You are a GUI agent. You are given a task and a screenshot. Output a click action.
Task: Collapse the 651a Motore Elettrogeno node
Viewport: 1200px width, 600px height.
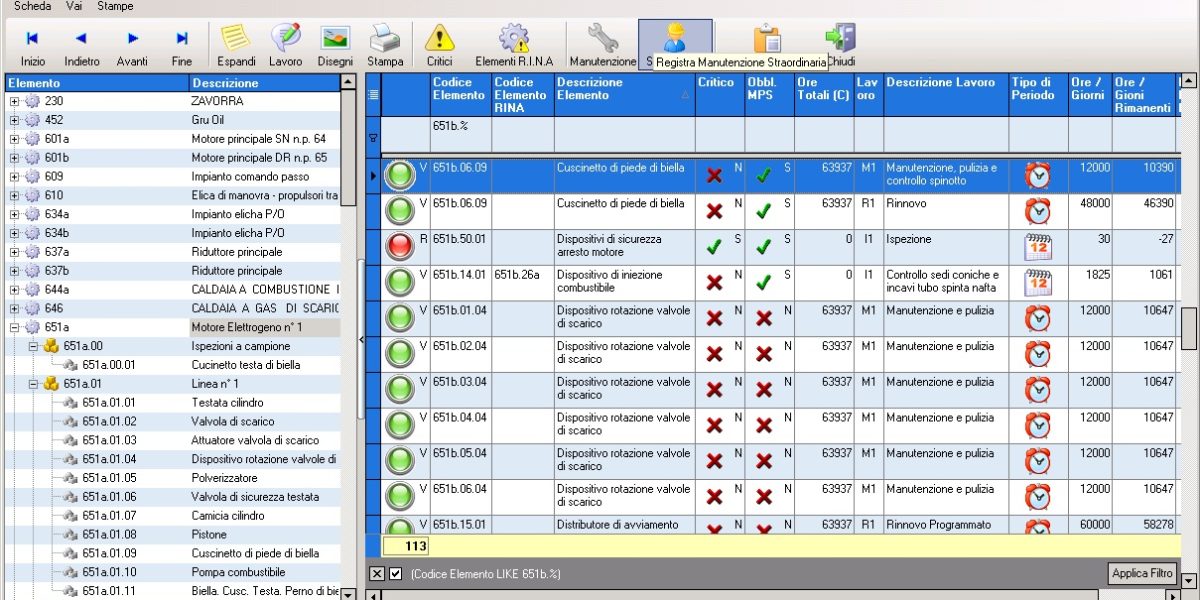(x=14, y=327)
